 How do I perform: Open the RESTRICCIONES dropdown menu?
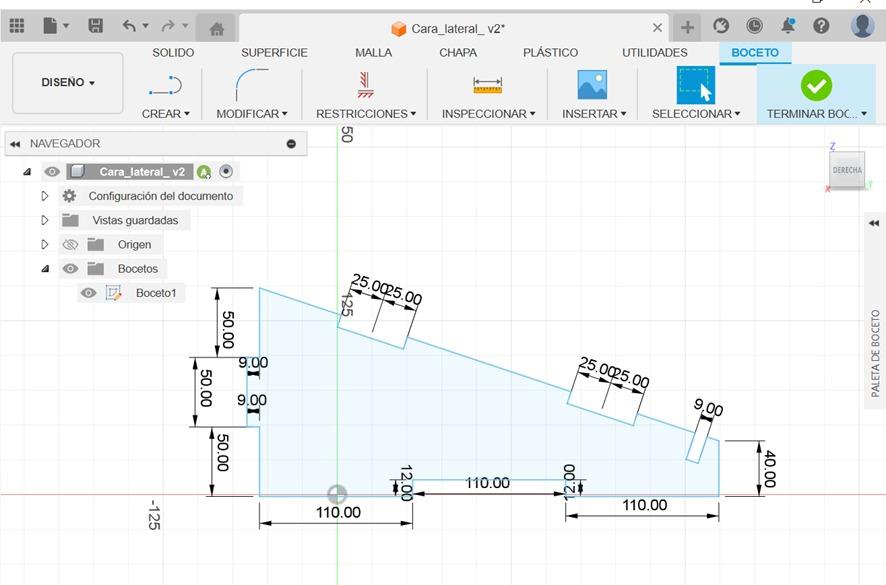pyautogui.click(x=366, y=114)
